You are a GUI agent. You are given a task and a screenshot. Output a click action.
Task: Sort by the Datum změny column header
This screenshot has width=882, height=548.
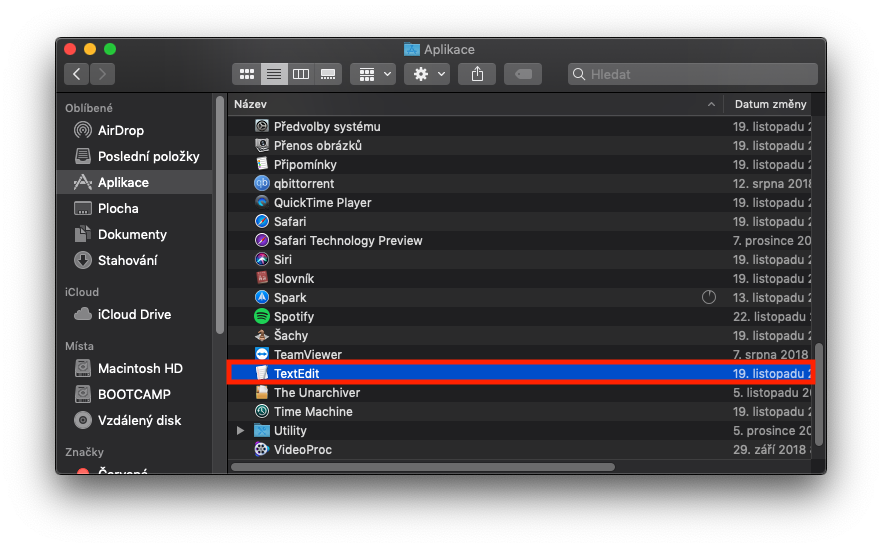770,104
